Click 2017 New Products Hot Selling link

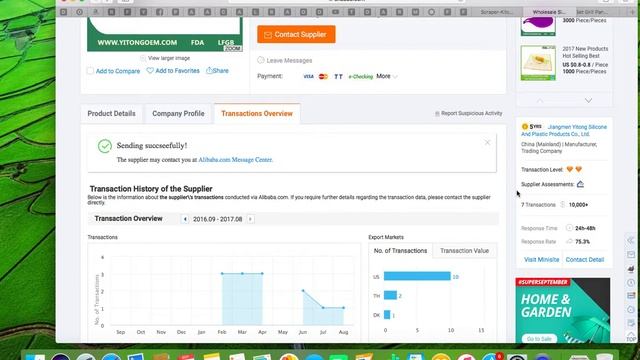[585, 52]
